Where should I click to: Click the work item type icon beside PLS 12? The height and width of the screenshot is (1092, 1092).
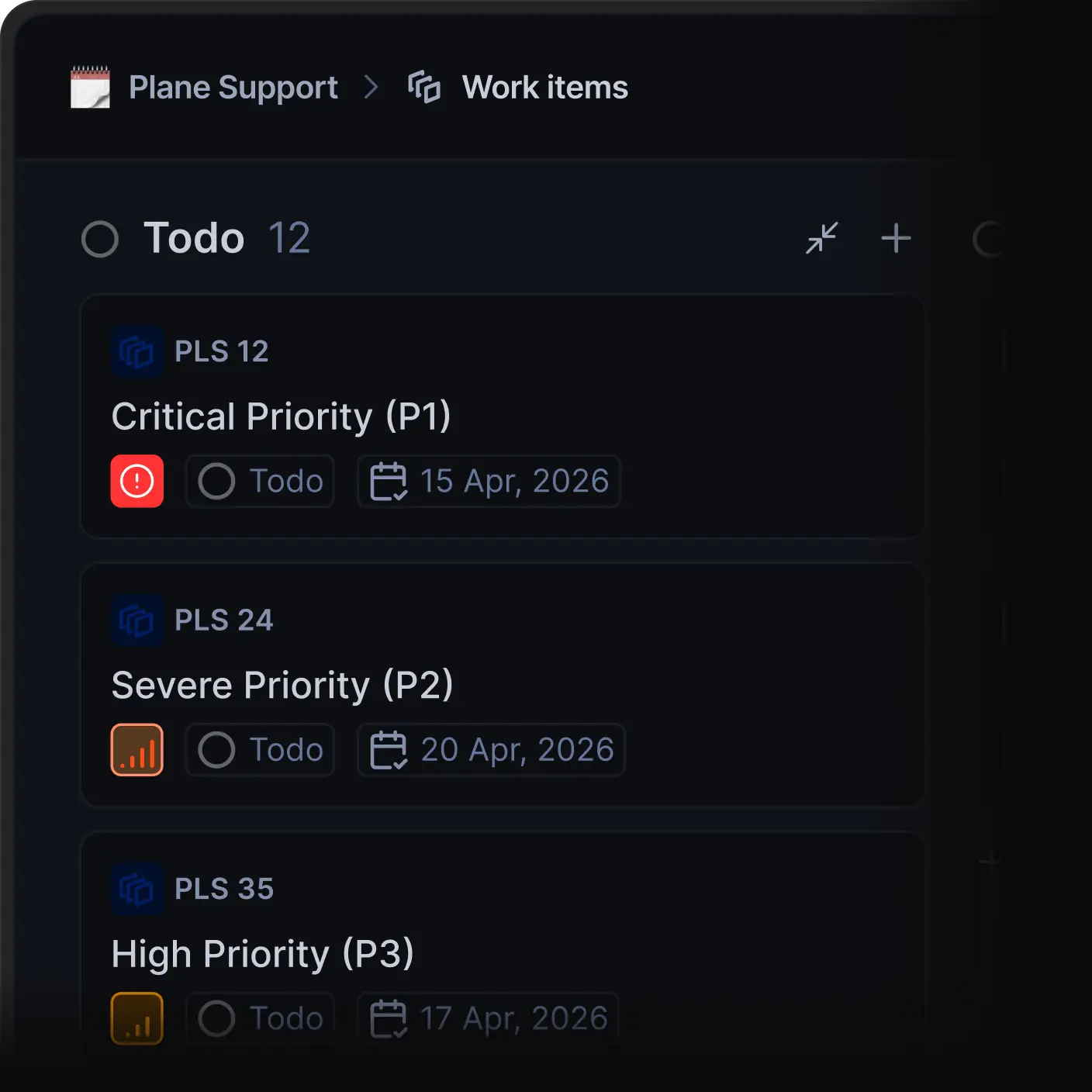click(x=136, y=351)
